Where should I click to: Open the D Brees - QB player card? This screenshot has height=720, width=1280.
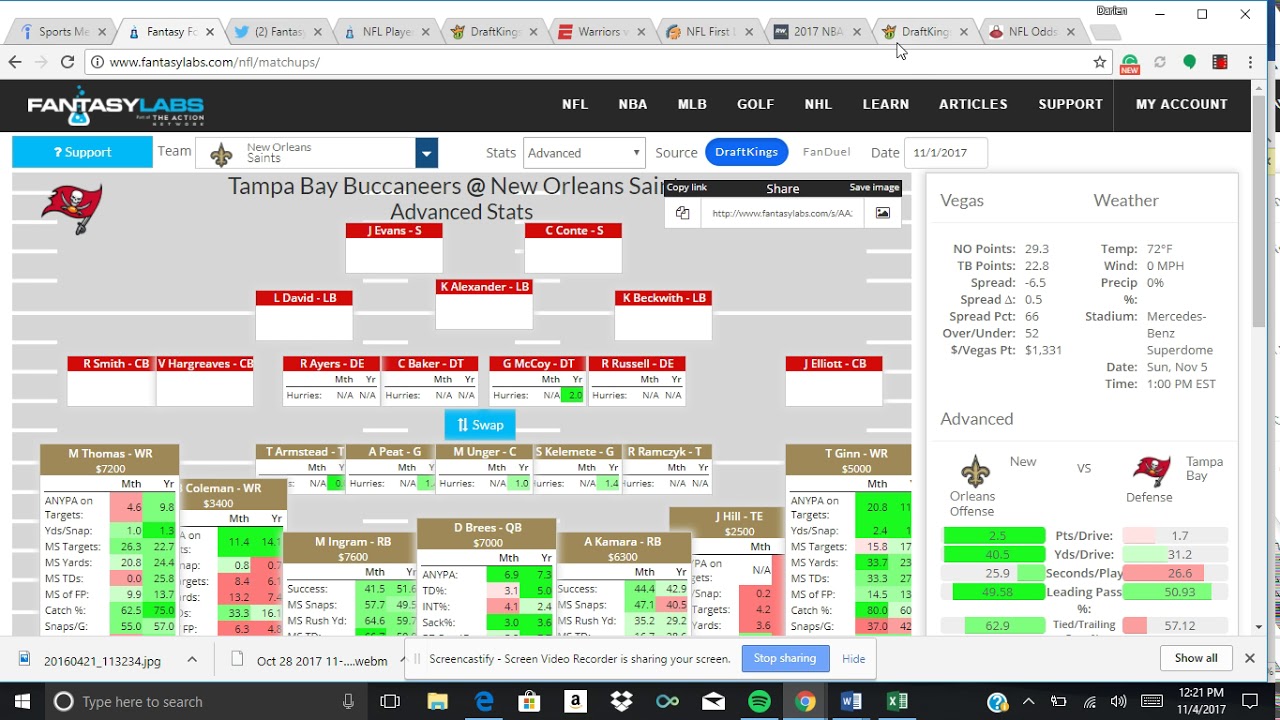486,534
